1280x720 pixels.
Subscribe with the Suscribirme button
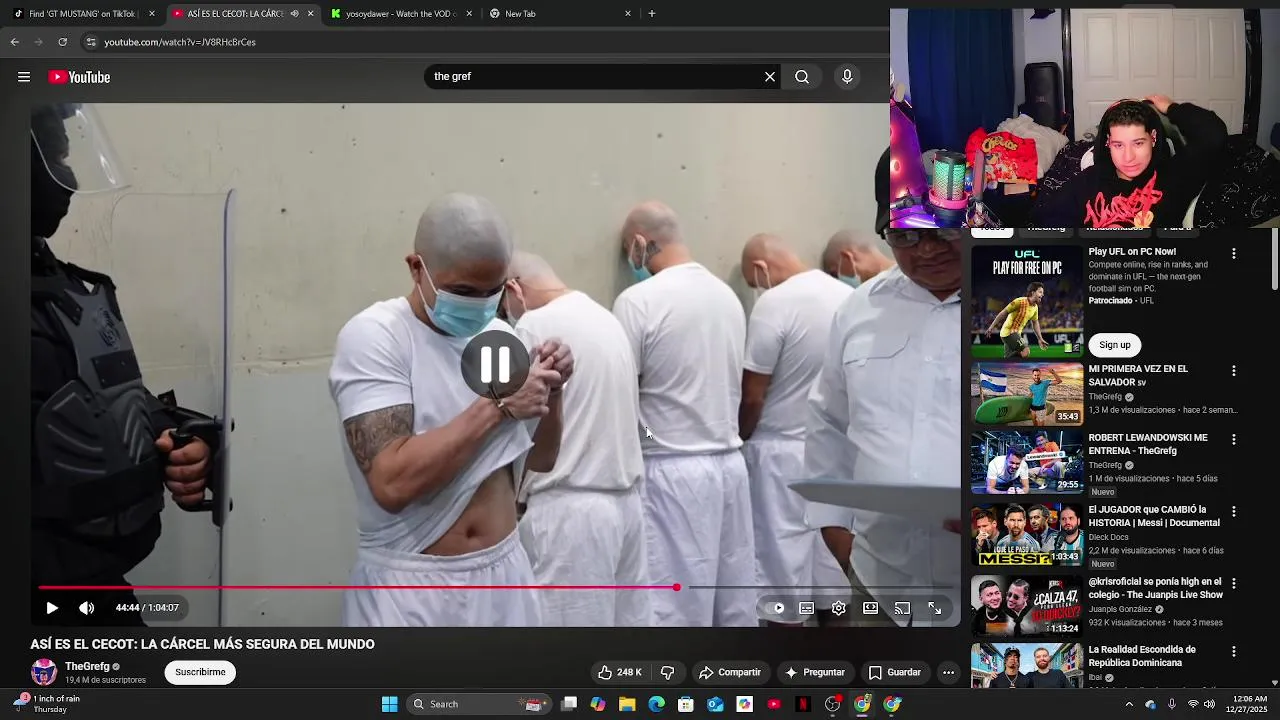click(200, 672)
